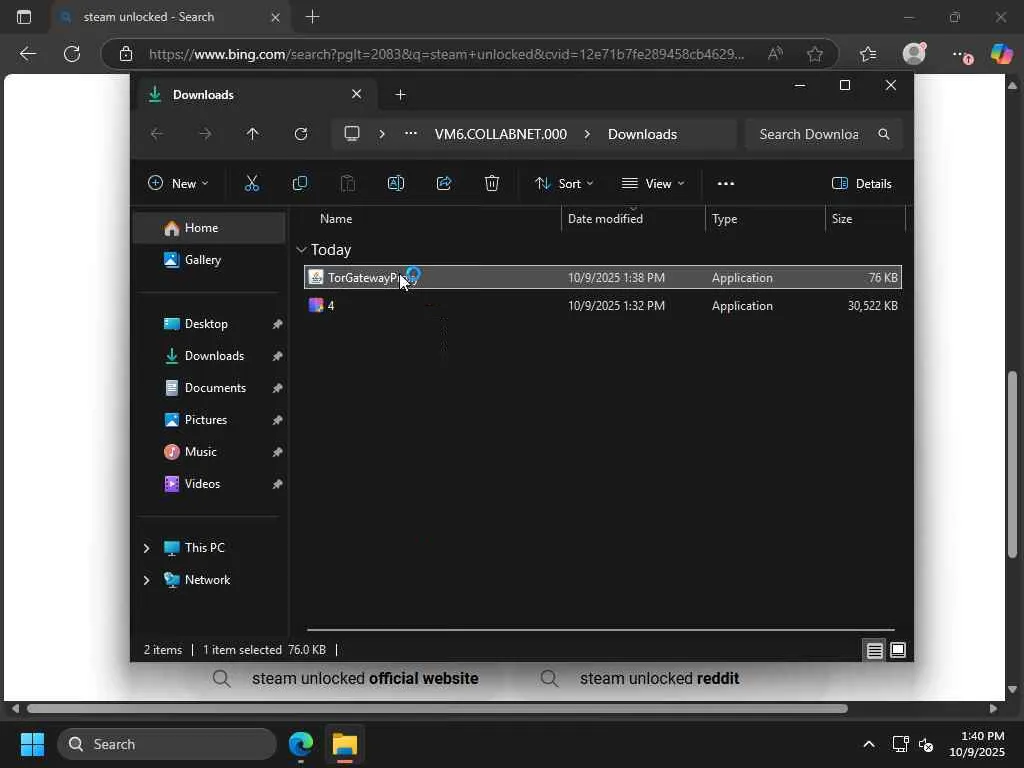Open a new Edge browser tab

coord(313,17)
